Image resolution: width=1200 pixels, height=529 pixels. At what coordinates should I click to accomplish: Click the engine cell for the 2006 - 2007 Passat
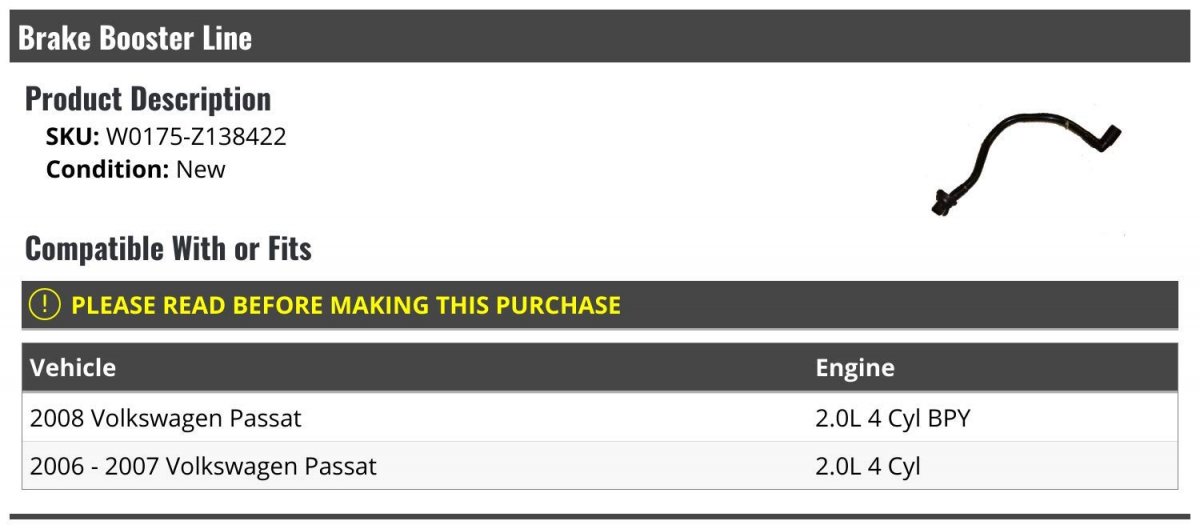[868, 466]
